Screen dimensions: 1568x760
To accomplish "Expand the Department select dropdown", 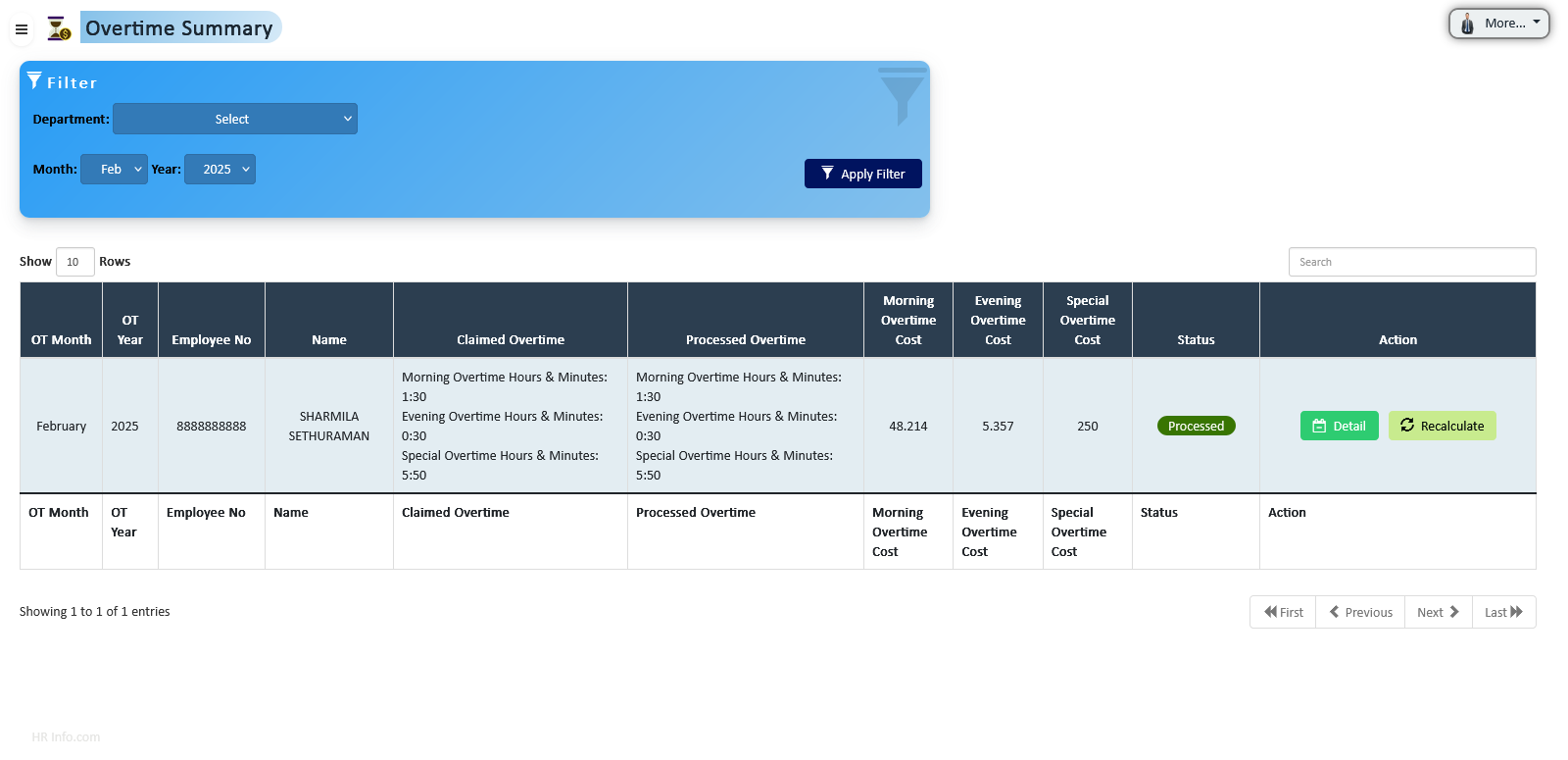I will (x=235, y=119).
